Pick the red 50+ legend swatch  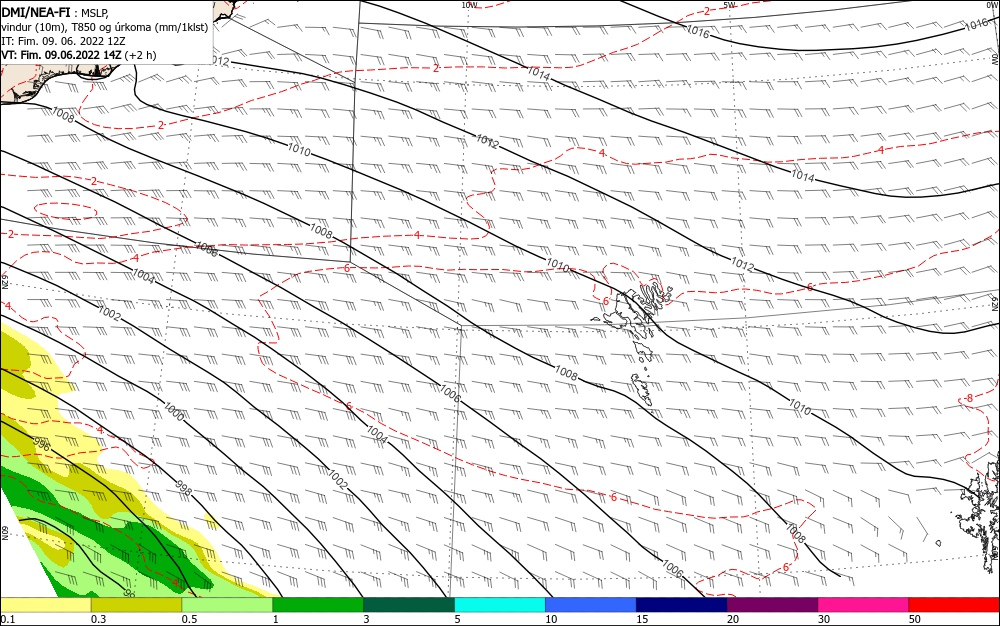[954, 605]
